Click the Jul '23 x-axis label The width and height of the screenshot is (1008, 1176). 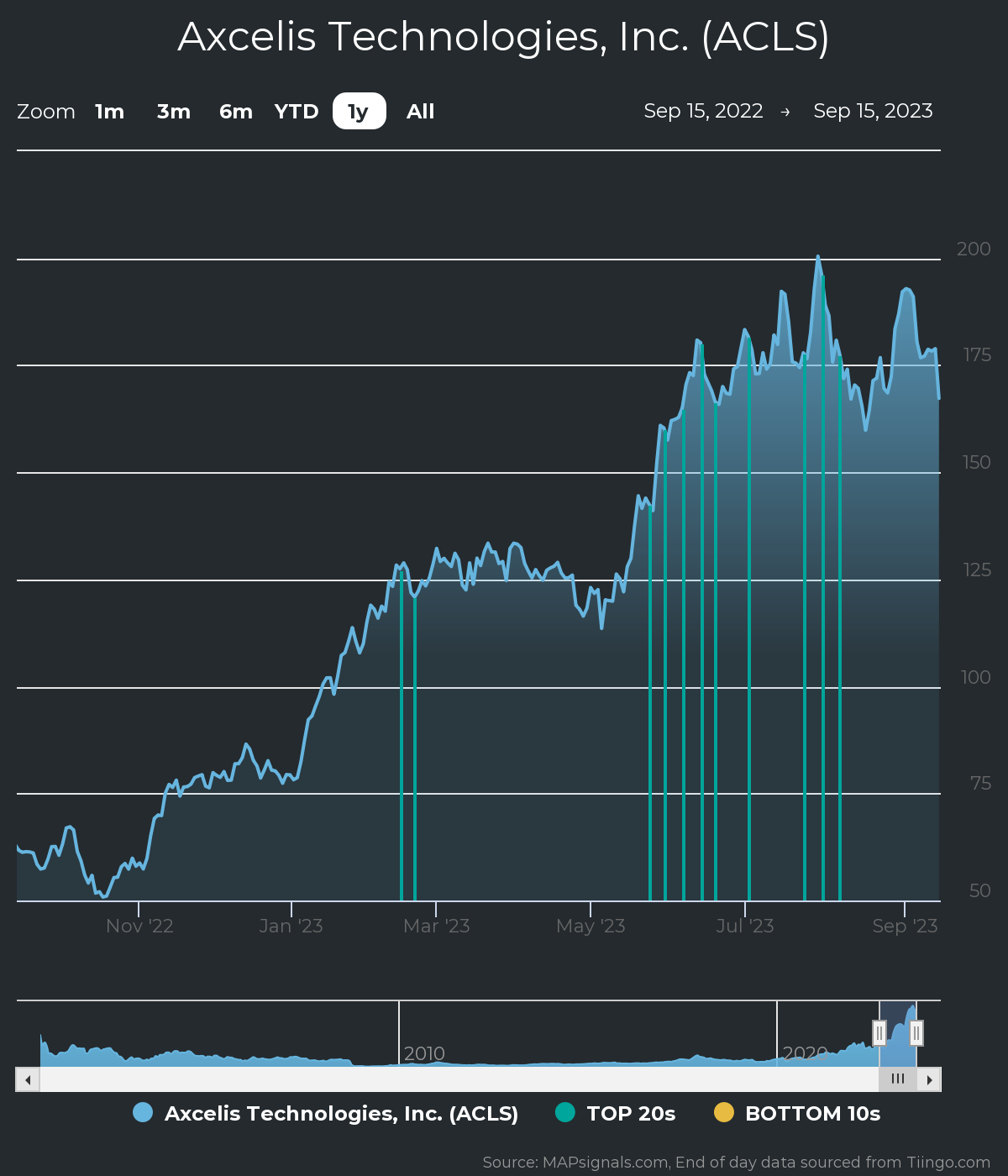[x=744, y=926]
